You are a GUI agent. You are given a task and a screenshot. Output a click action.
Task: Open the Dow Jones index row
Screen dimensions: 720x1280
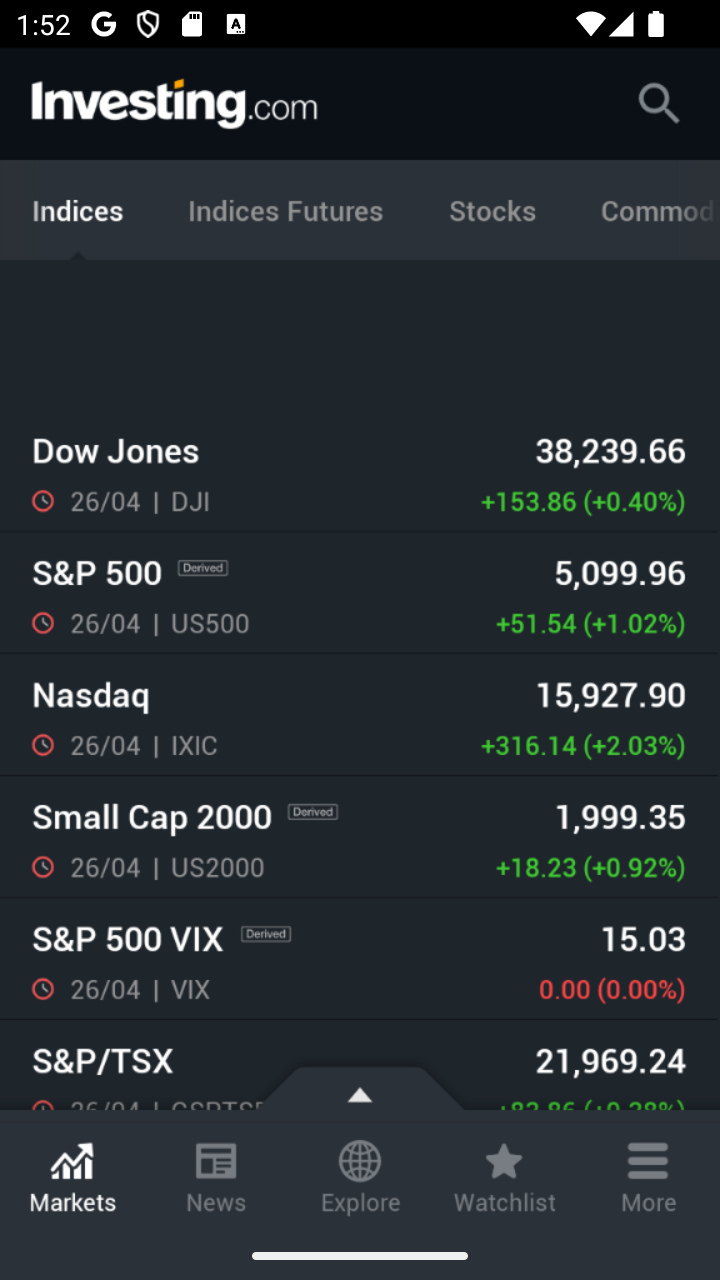click(x=360, y=471)
